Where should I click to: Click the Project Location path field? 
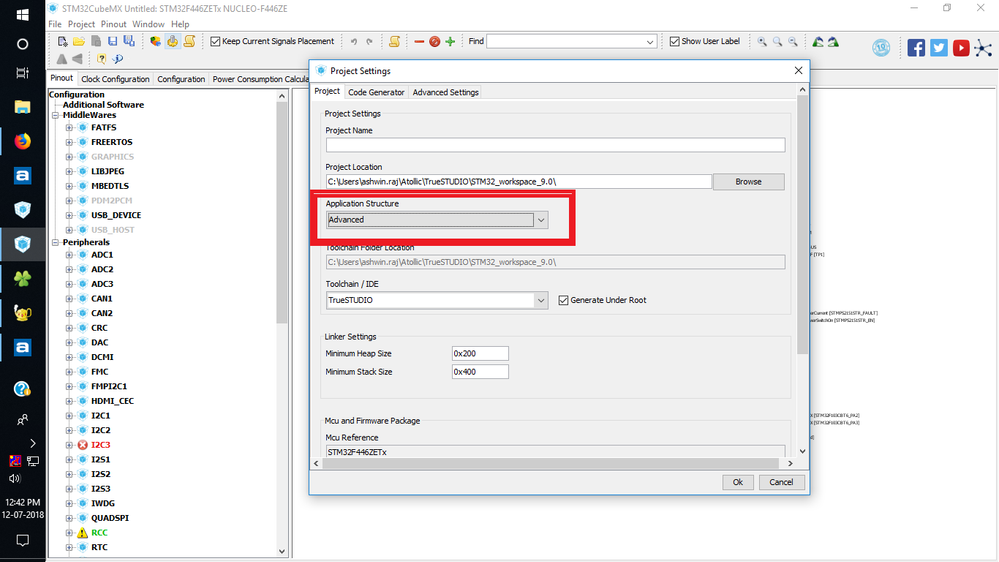519,182
